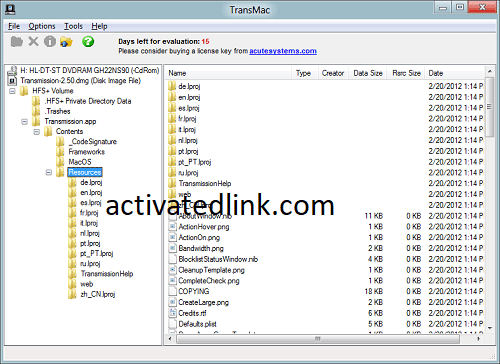
Task: Collapse the HFS+ Volume tree node
Action: pos(12,91)
